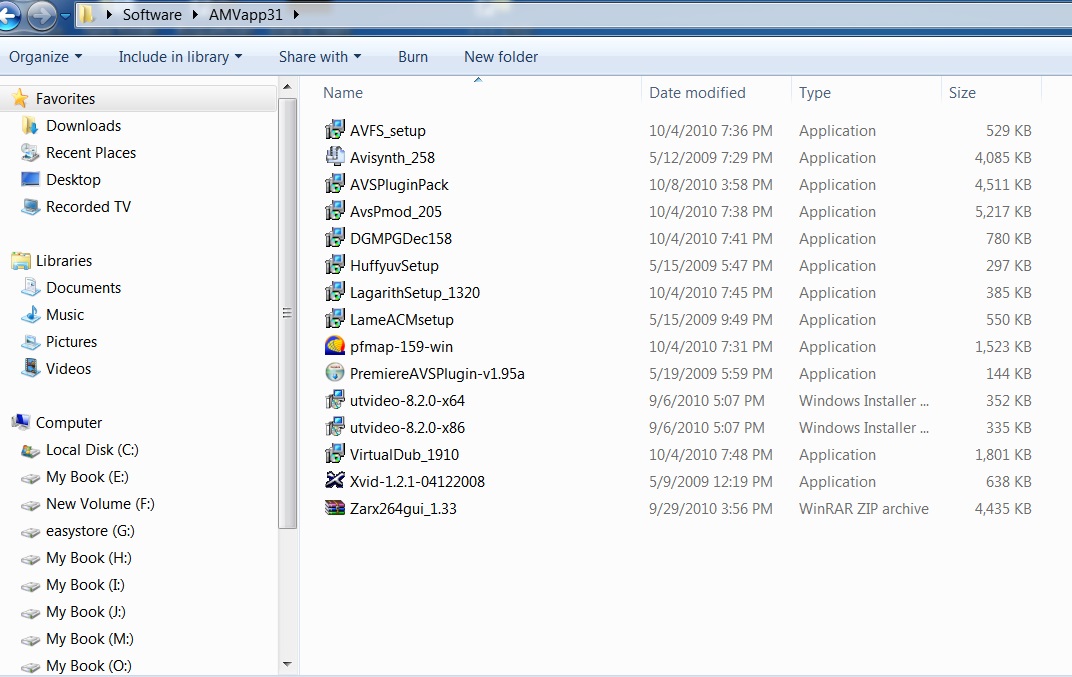Click the Zarx264gui_1.33 WinRAR archive icon
The image size is (1072, 677).
[x=334, y=508]
